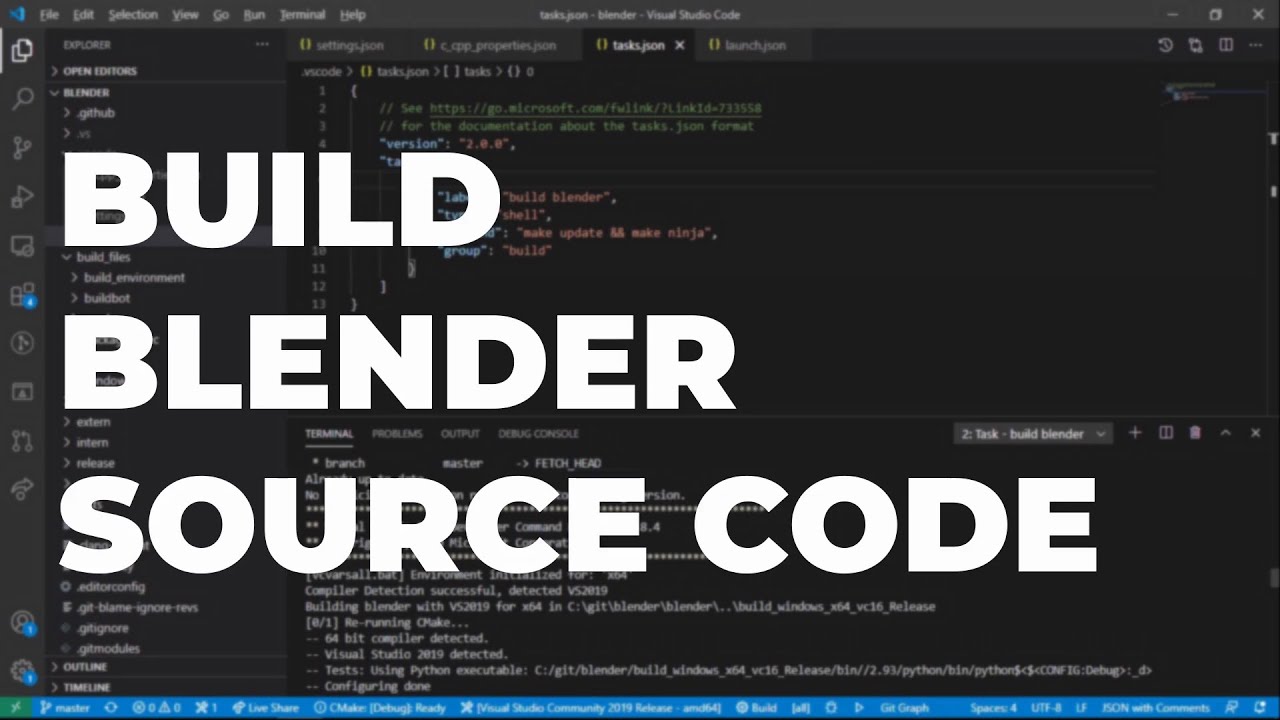
Task: Maximize the terminal panel with up chevron
Action: [x=1225, y=433]
